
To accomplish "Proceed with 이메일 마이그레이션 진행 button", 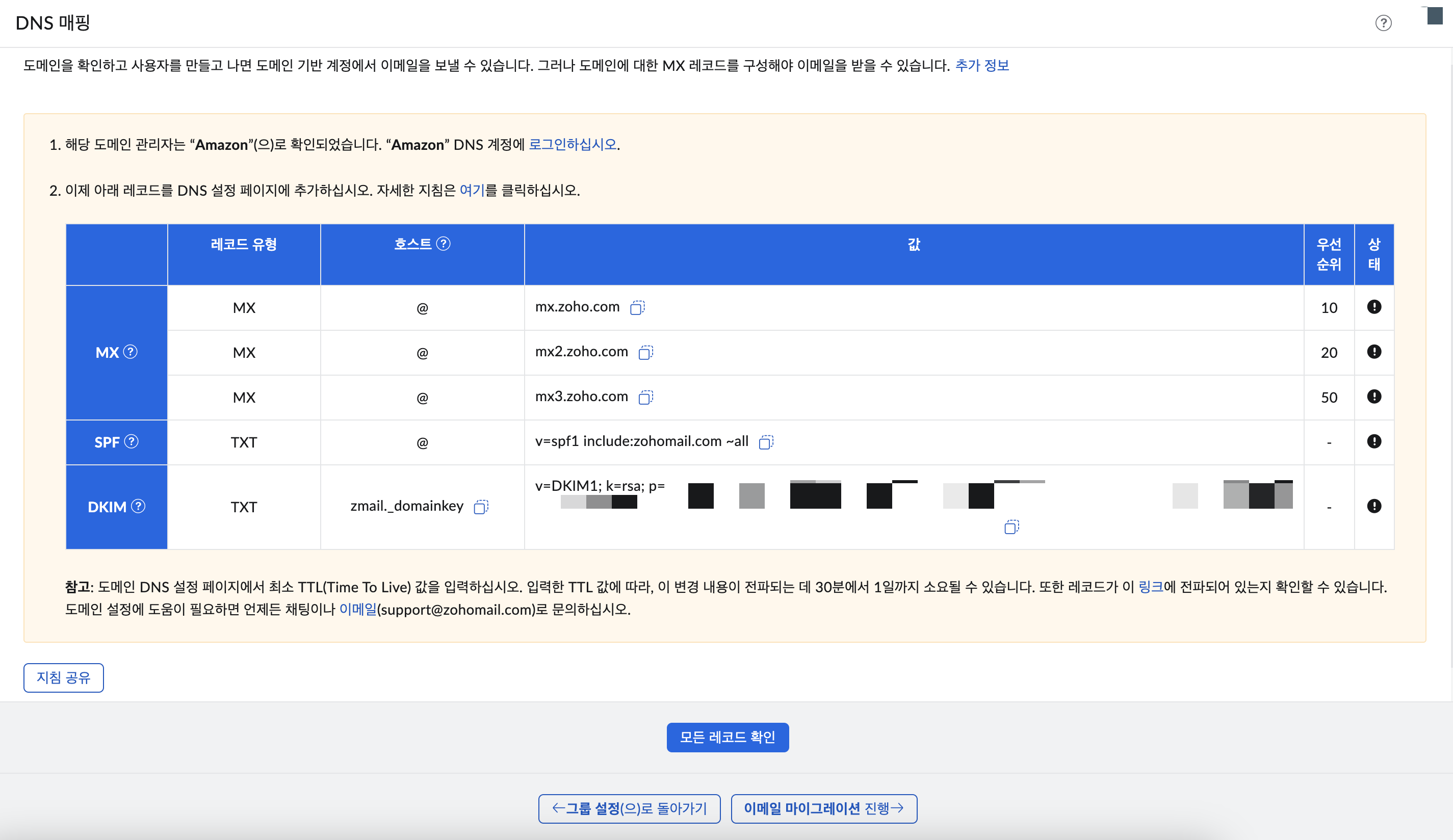I will tap(823, 808).
